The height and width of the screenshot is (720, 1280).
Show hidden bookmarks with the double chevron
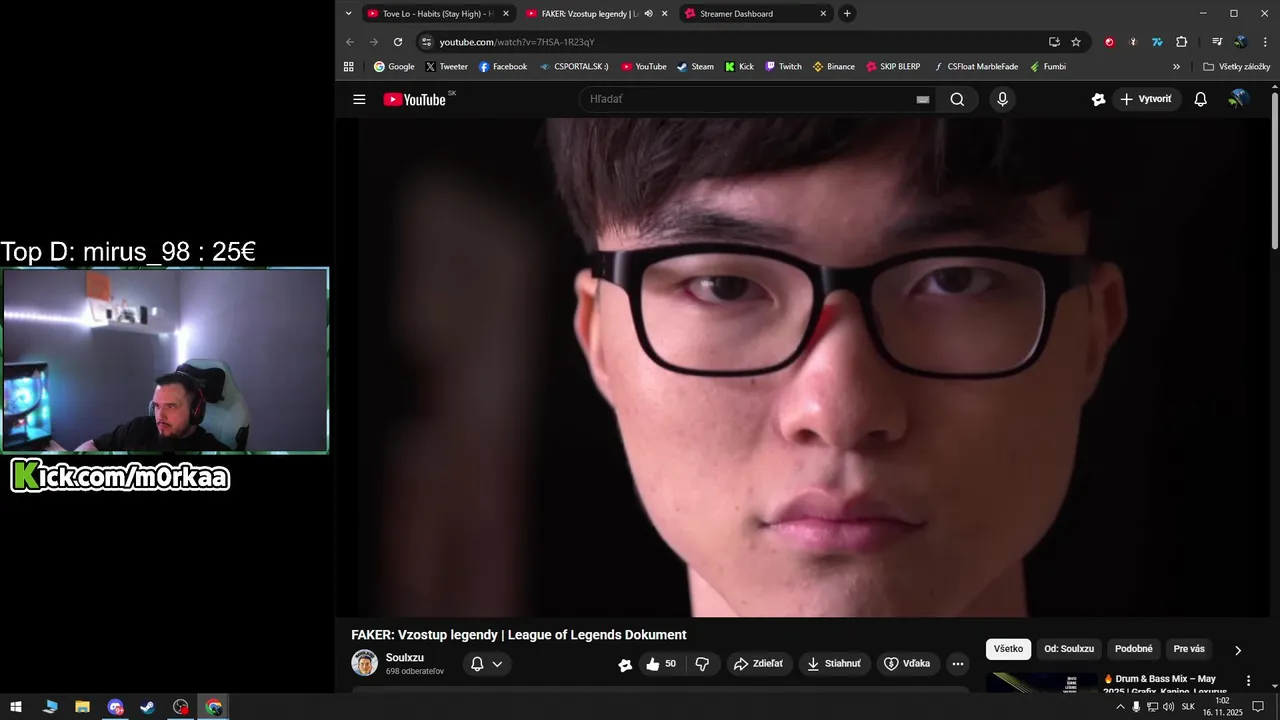1176,67
